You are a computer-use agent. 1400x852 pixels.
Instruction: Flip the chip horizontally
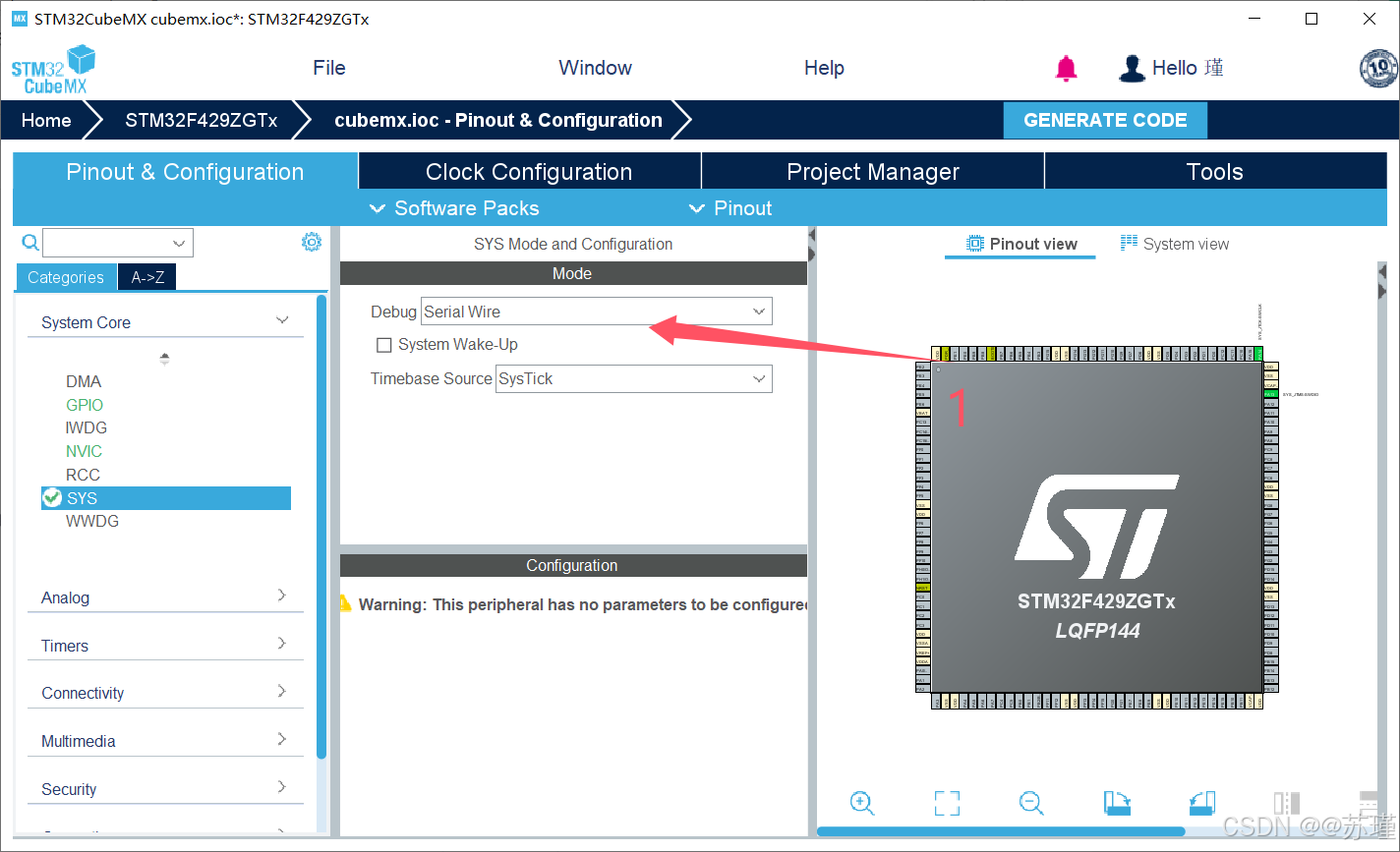1287,803
